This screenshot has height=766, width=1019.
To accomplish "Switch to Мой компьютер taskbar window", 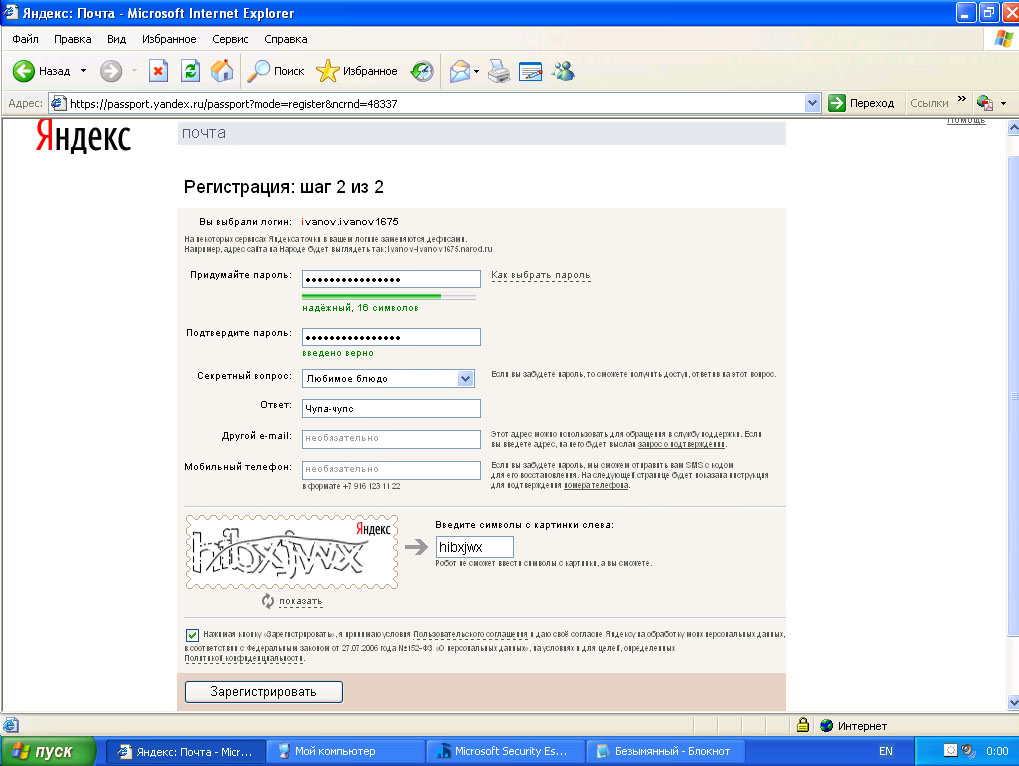I will click(x=344, y=751).
